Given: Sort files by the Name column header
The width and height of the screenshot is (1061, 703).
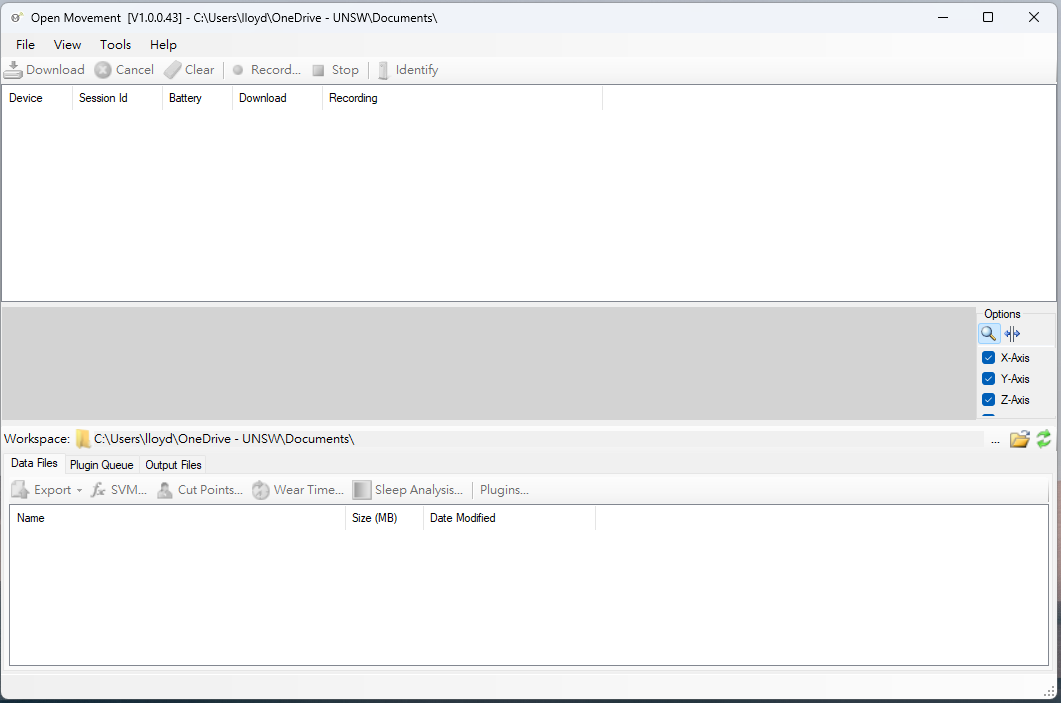Looking at the screenshot, I should coord(178,518).
